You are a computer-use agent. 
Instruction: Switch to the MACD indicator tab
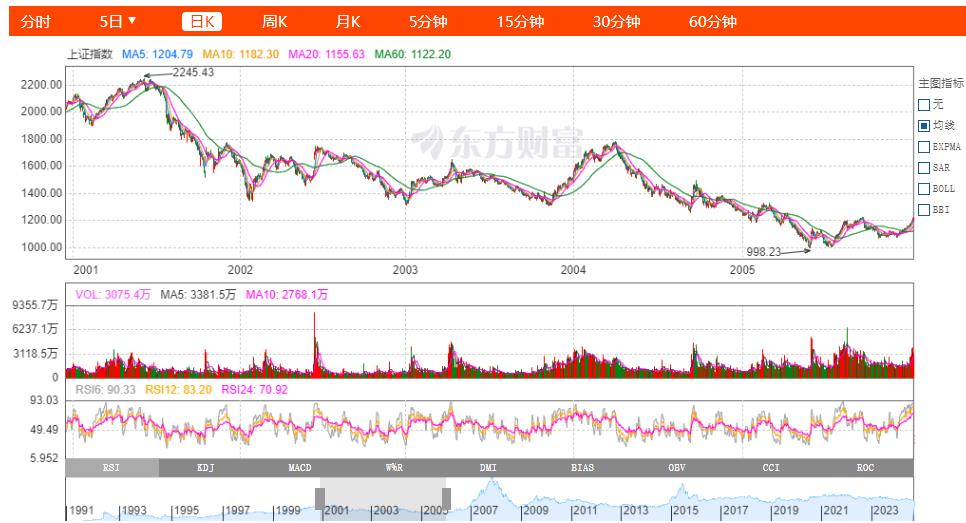point(300,468)
